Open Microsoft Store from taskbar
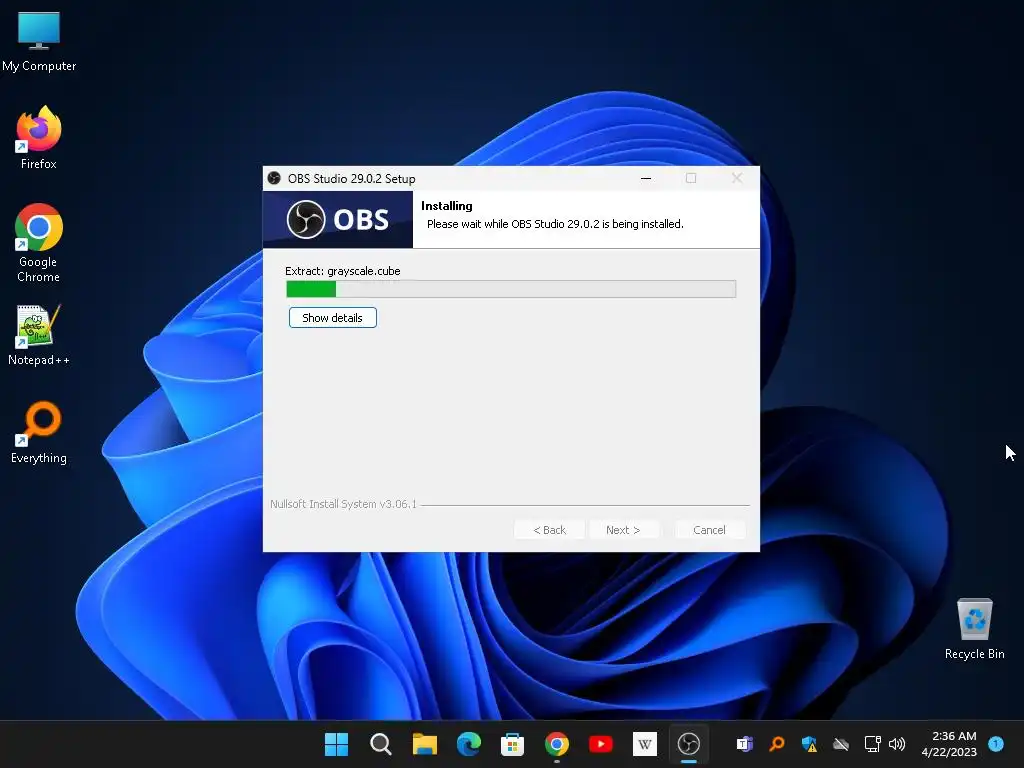The width and height of the screenshot is (1024, 768). [x=513, y=744]
